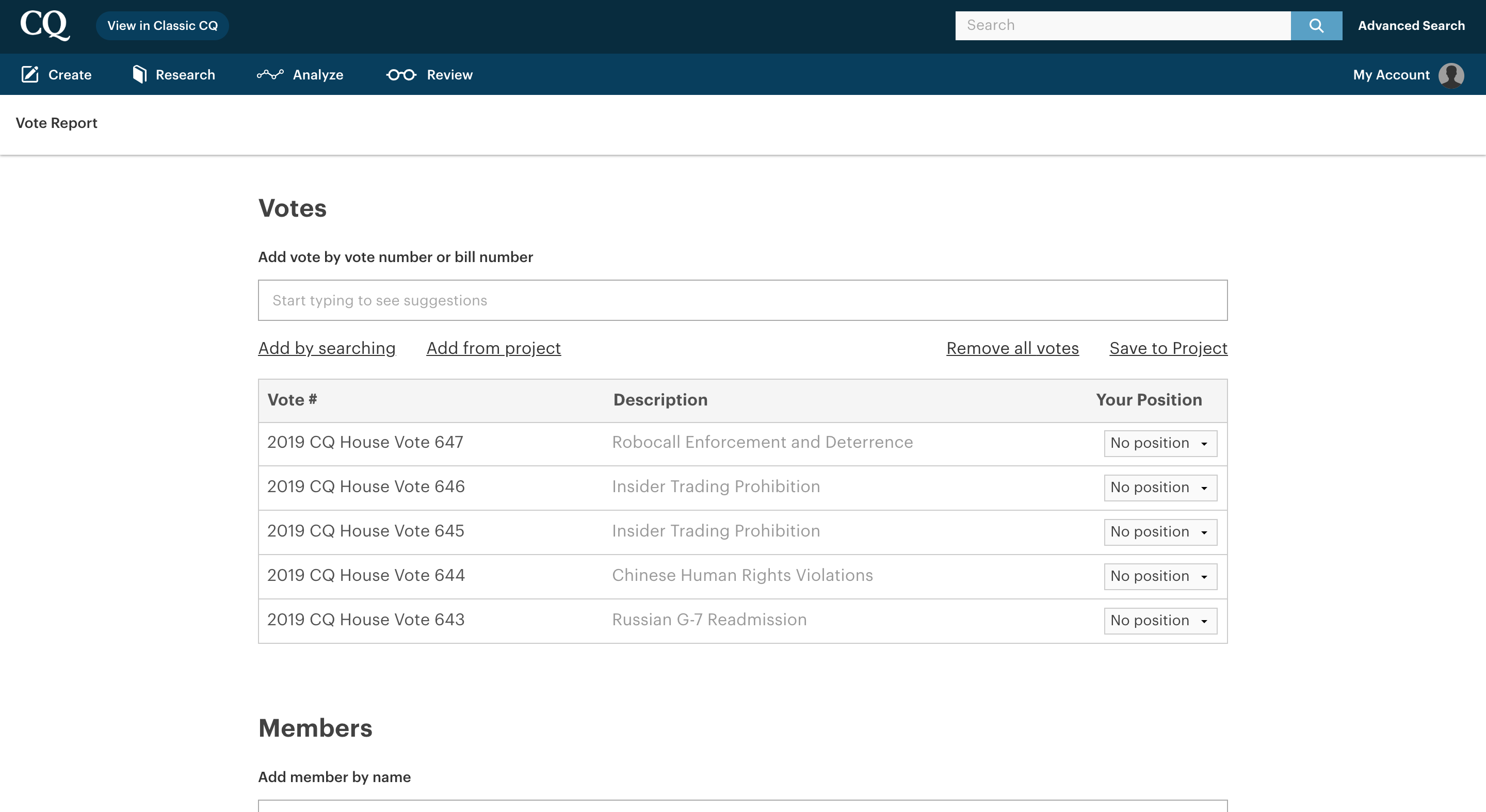Open the Create menu
Image resolution: width=1486 pixels, height=812 pixels.
tap(57, 74)
